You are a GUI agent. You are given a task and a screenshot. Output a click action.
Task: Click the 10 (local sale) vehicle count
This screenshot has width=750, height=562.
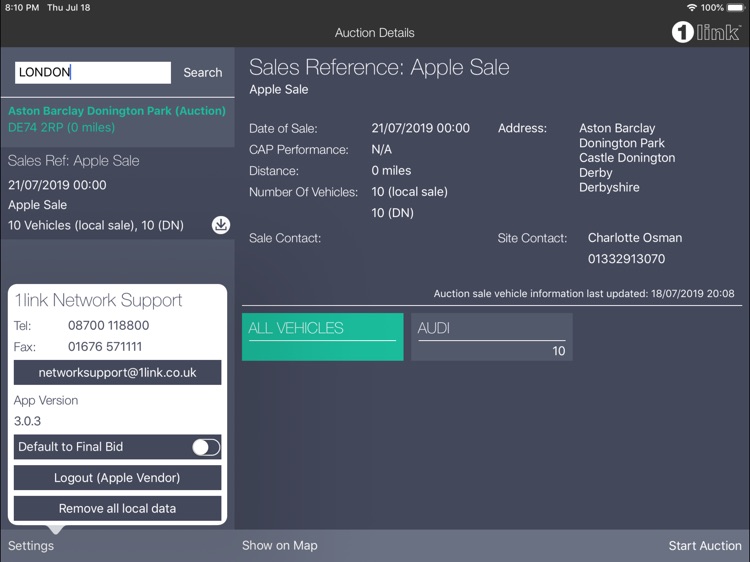coord(409,192)
